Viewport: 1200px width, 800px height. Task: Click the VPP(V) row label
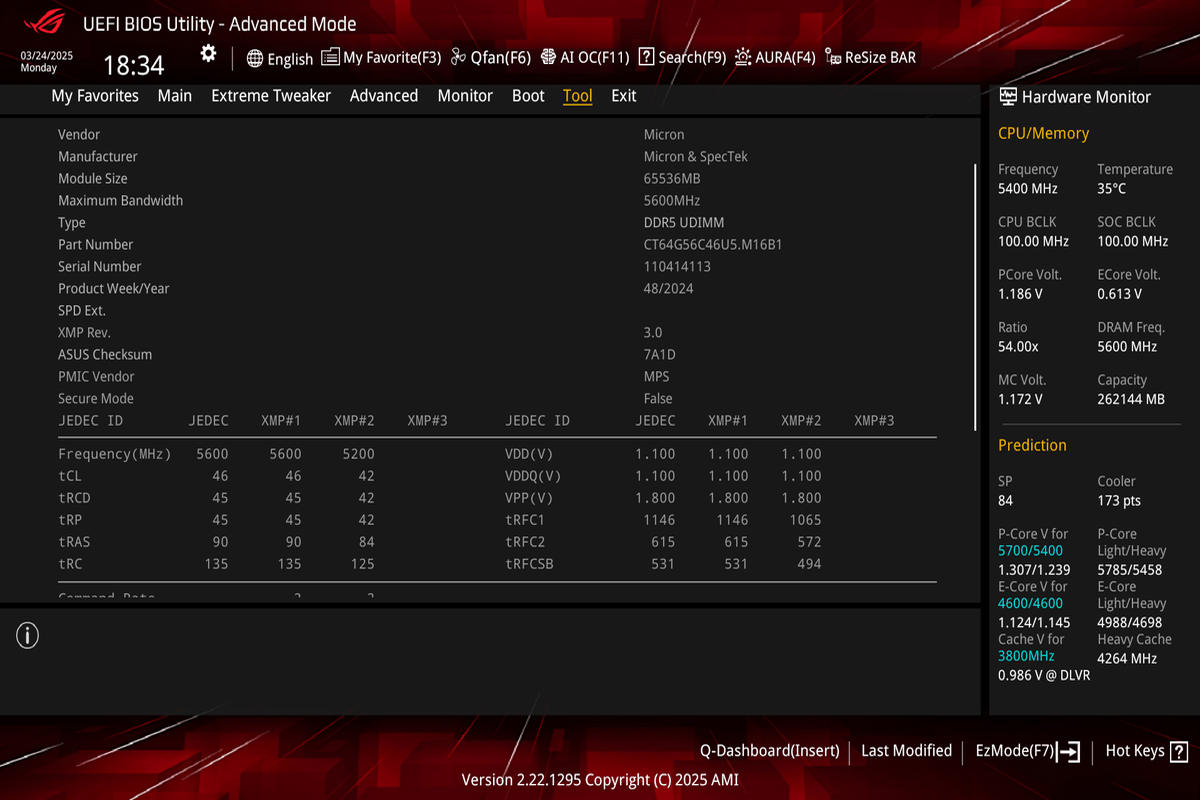[x=529, y=498]
